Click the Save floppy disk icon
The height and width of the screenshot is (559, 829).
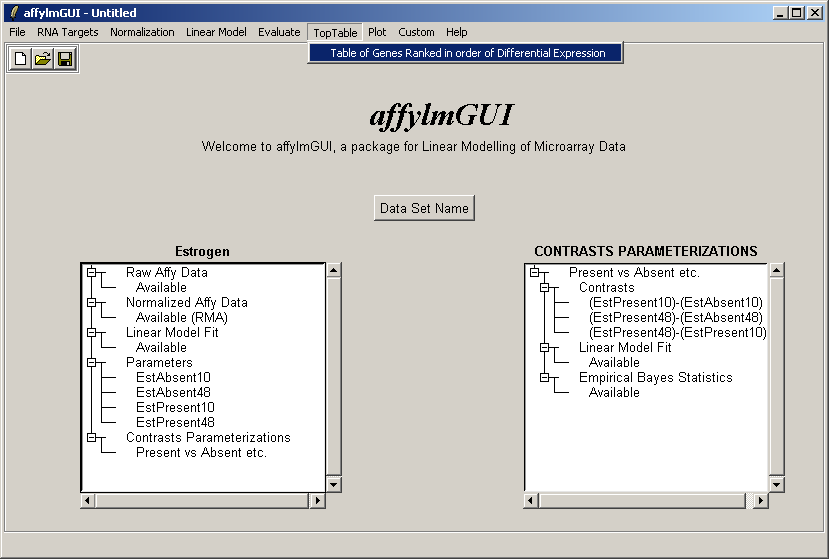(64, 59)
